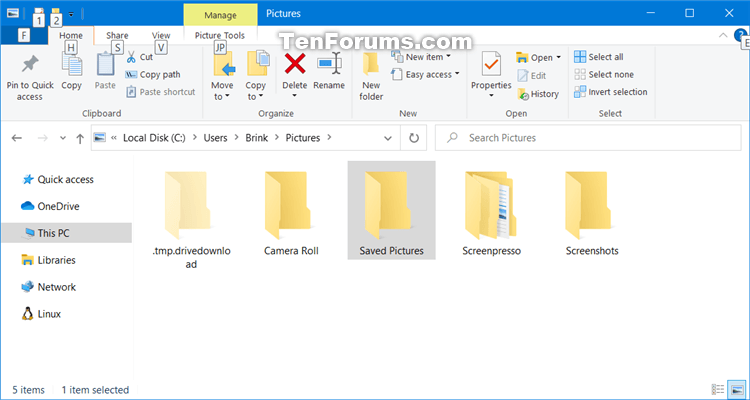Image resolution: width=750 pixels, height=400 pixels.
Task: Go back with the Back arrow
Action: (x=17, y=138)
